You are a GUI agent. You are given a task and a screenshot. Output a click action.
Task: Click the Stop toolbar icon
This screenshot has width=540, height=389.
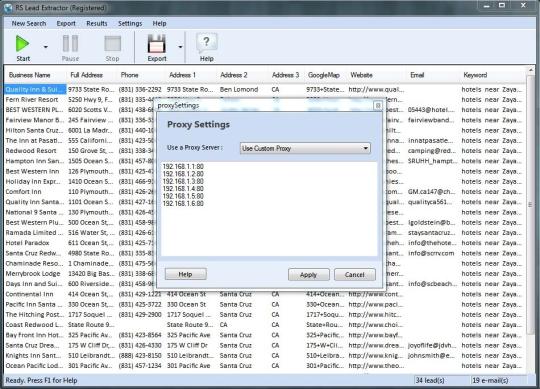112,44
